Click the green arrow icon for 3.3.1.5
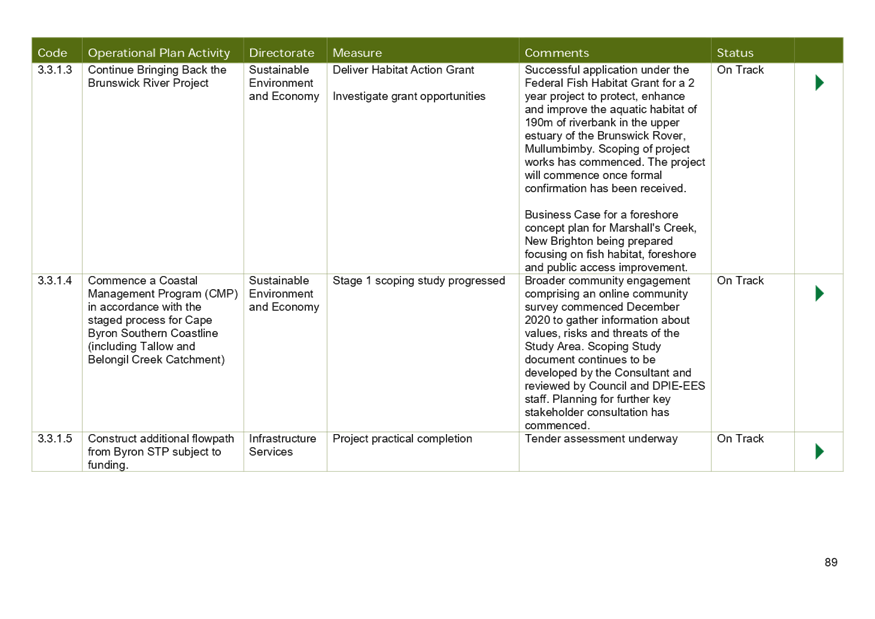875x619 pixels. pyautogui.click(x=819, y=452)
